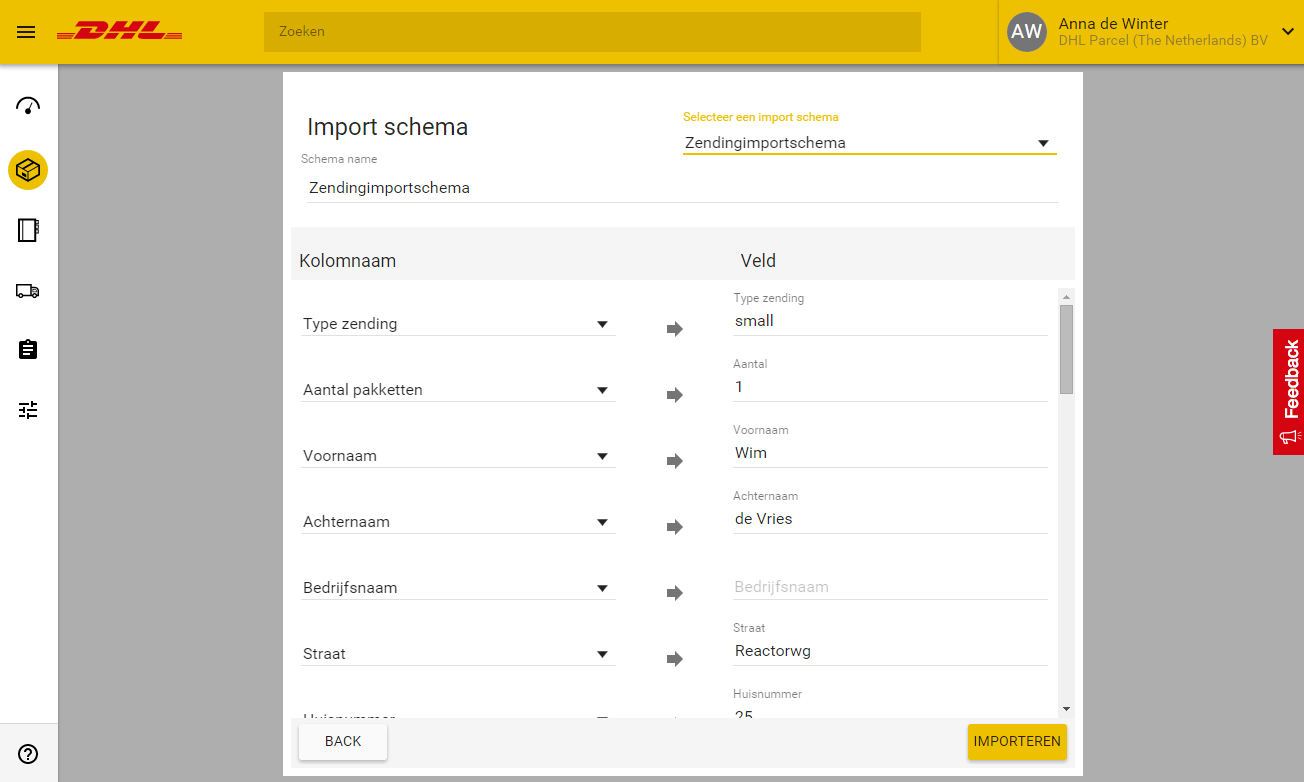
Task: Click the mapping list scrollbar thumb
Action: [x=1066, y=349]
